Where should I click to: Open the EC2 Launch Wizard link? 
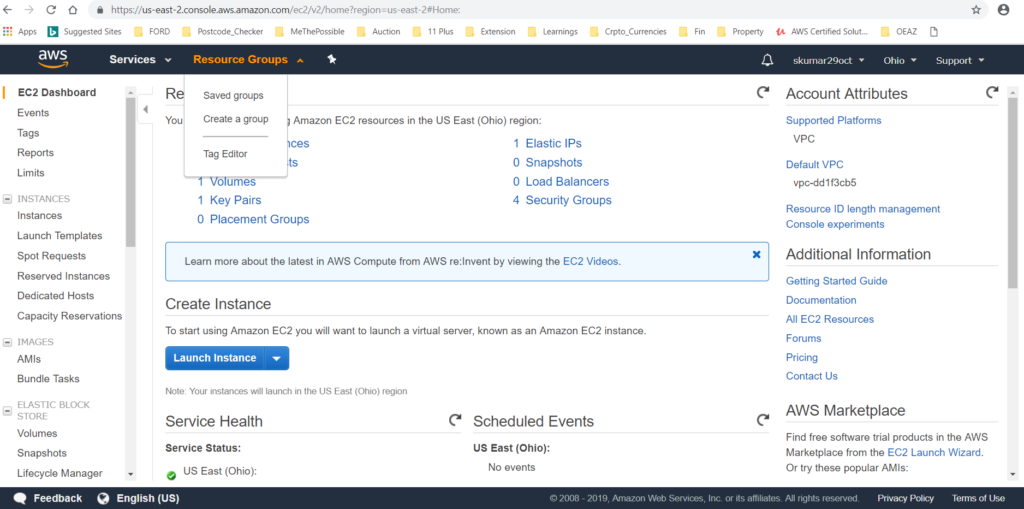click(934, 452)
